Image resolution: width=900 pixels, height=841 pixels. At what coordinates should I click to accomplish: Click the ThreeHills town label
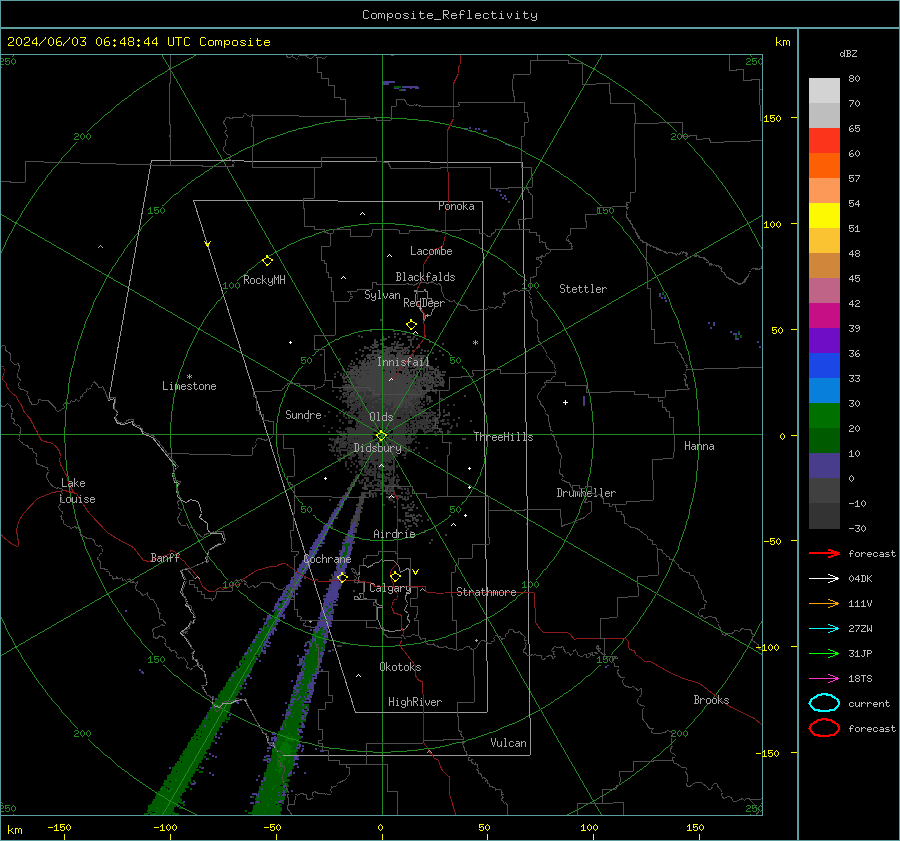tap(503, 437)
